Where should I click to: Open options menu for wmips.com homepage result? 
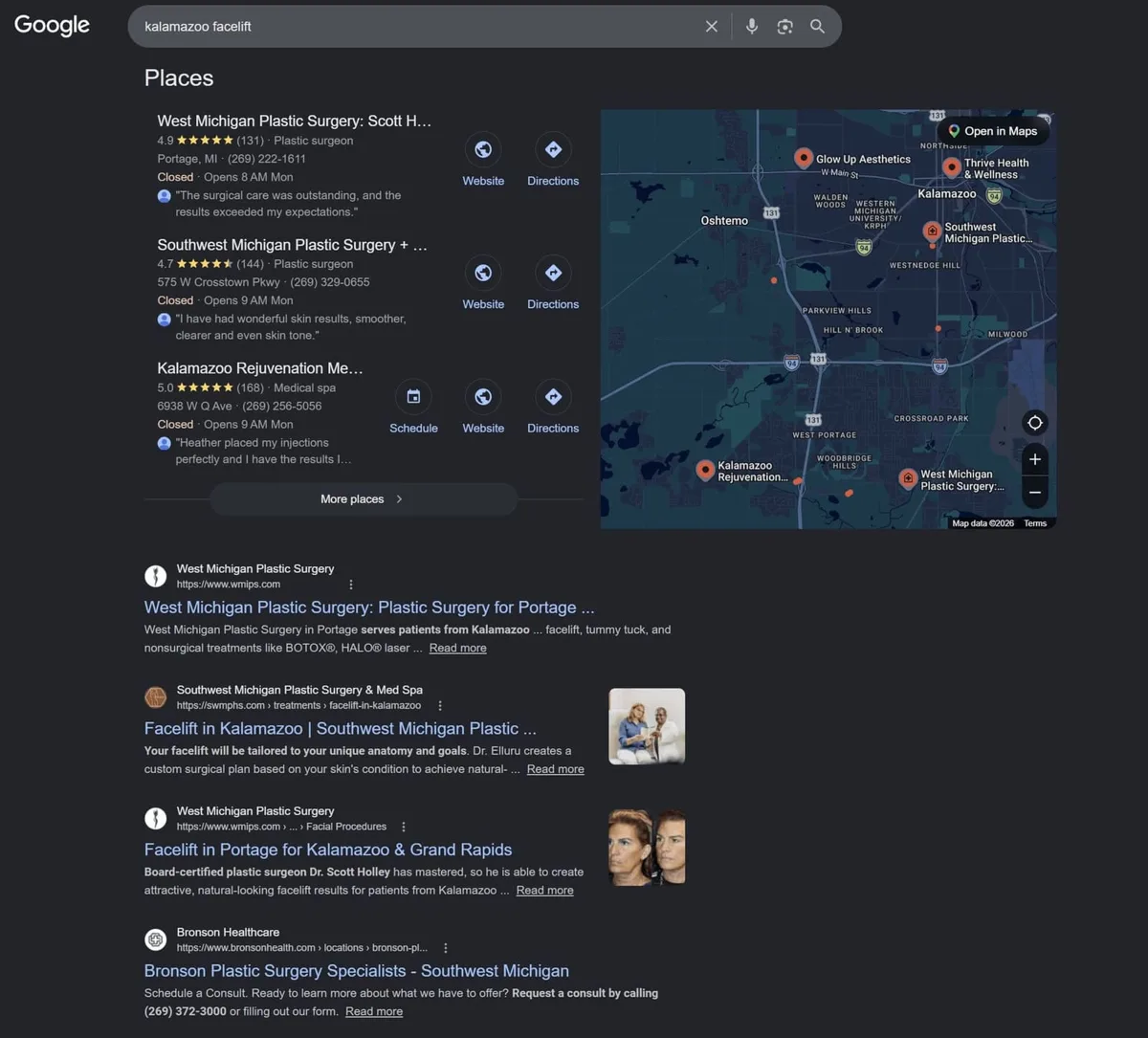[351, 585]
